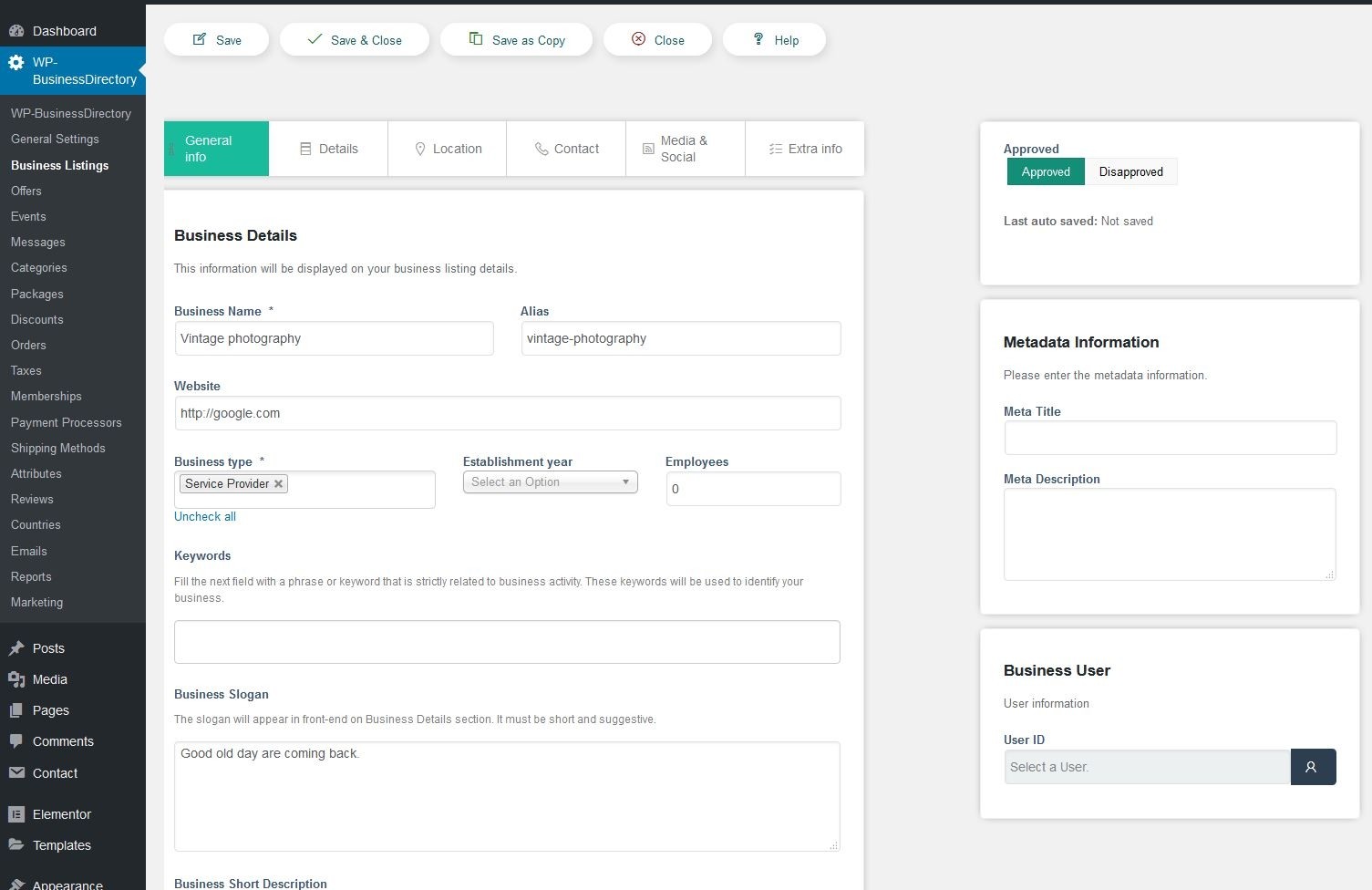The image size is (1372, 890).
Task: Open the Media & Social tab
Action: [x=686, y=149]
